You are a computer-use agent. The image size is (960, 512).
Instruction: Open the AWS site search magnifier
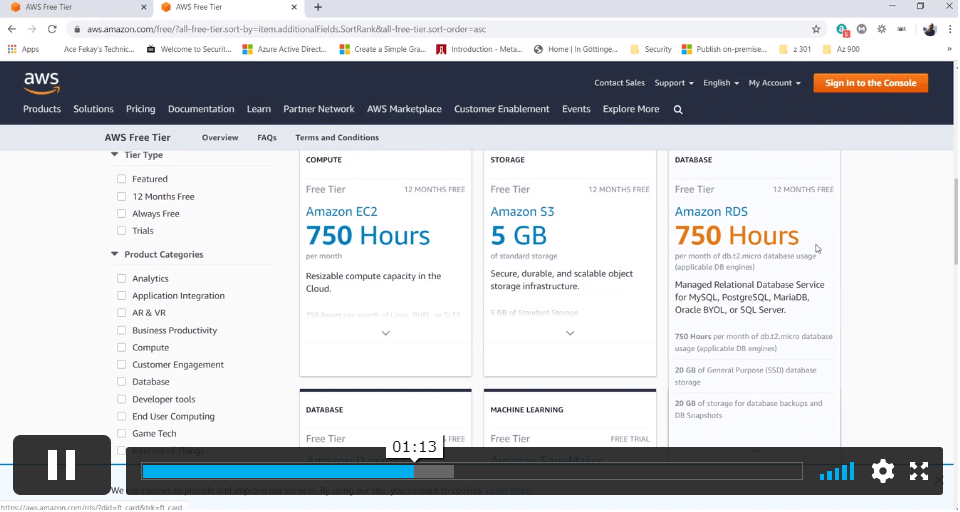click(678, 110)
